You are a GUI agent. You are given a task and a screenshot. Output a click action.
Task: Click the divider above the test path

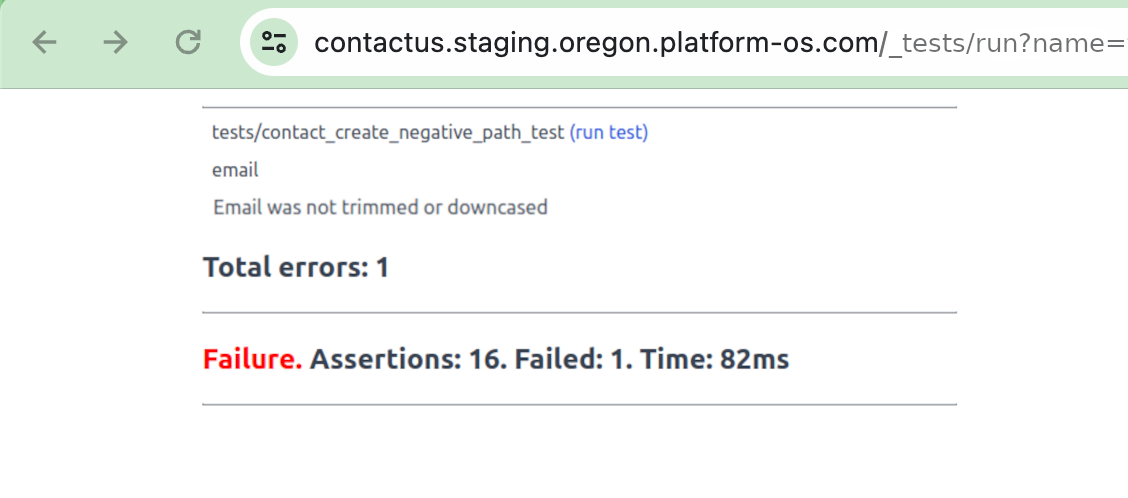[579, 107]
